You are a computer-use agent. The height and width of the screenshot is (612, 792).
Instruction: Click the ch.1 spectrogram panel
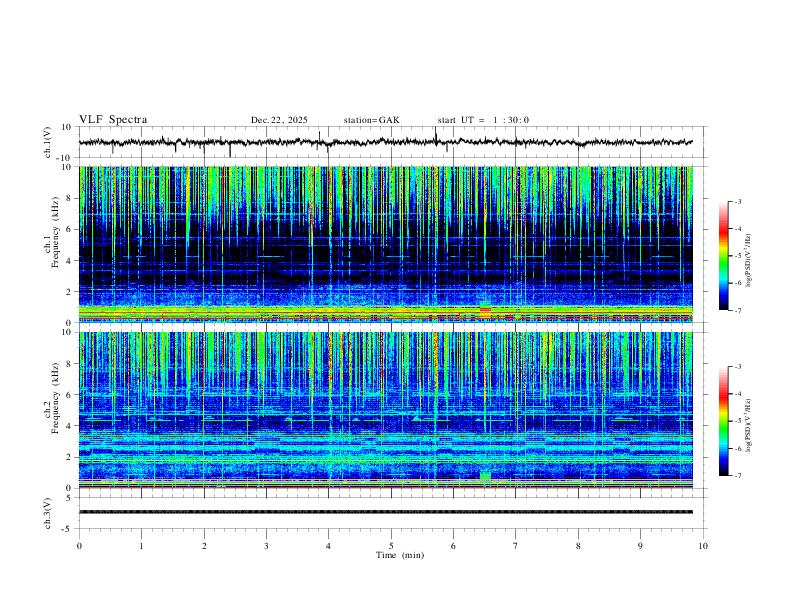[386, 244]
